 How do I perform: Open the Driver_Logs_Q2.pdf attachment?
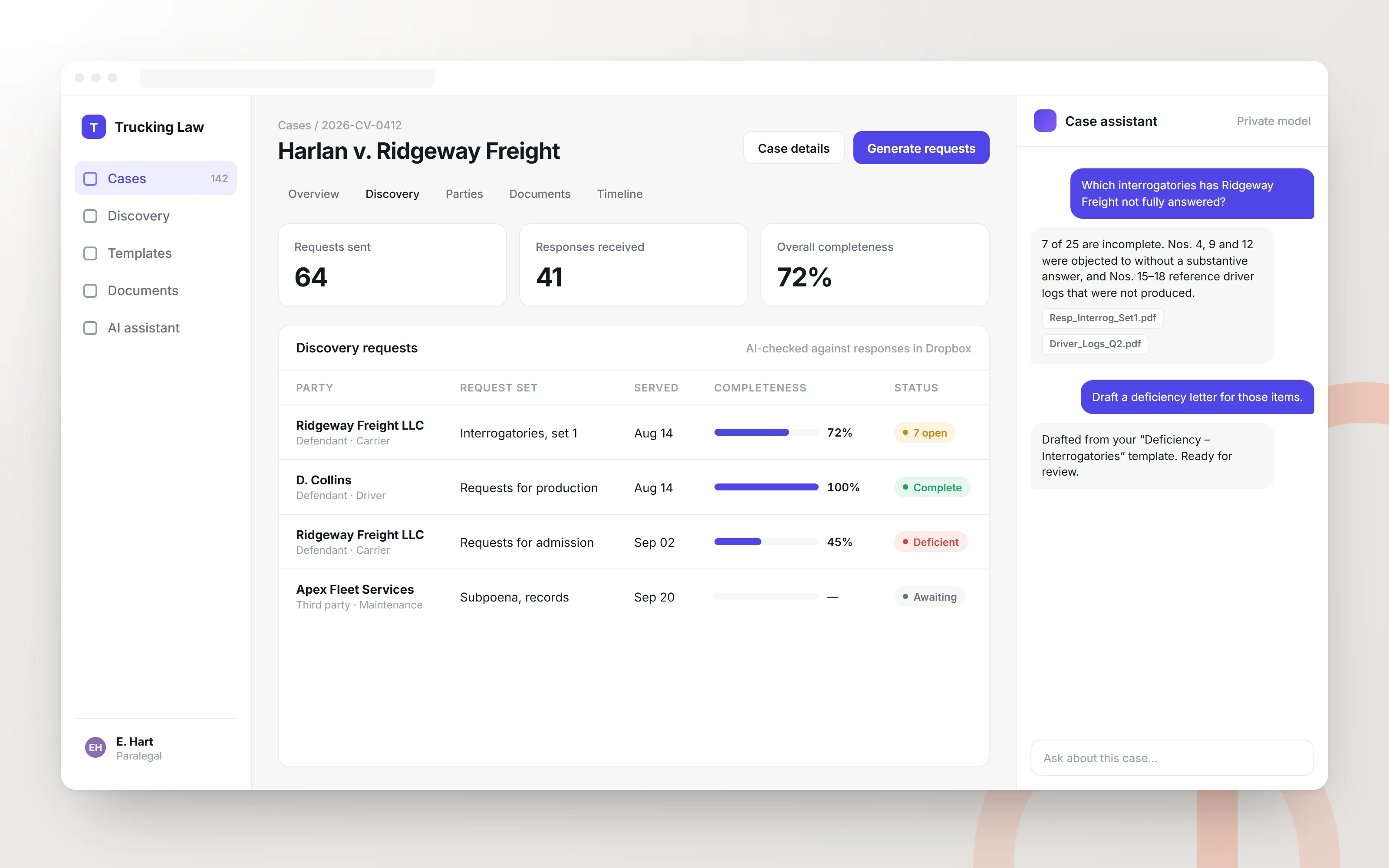(1095, 344)
